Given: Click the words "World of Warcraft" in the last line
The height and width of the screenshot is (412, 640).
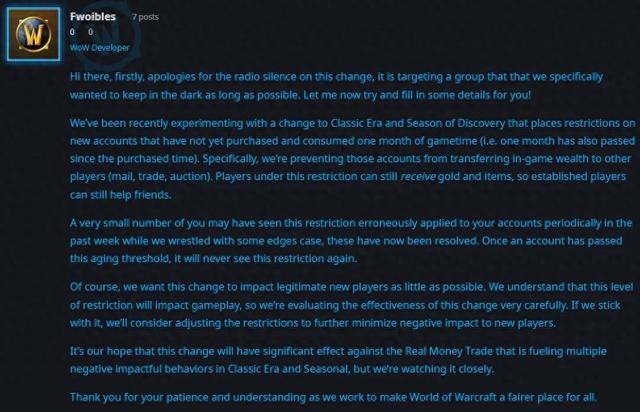Looking at the screenshot, I should click(453, 397).
